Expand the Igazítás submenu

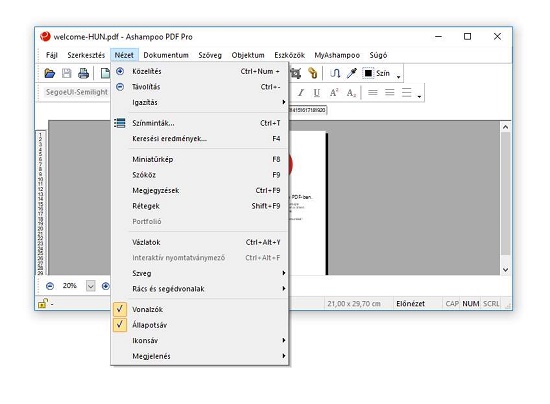pyautogui.click(x=200, y=102)
